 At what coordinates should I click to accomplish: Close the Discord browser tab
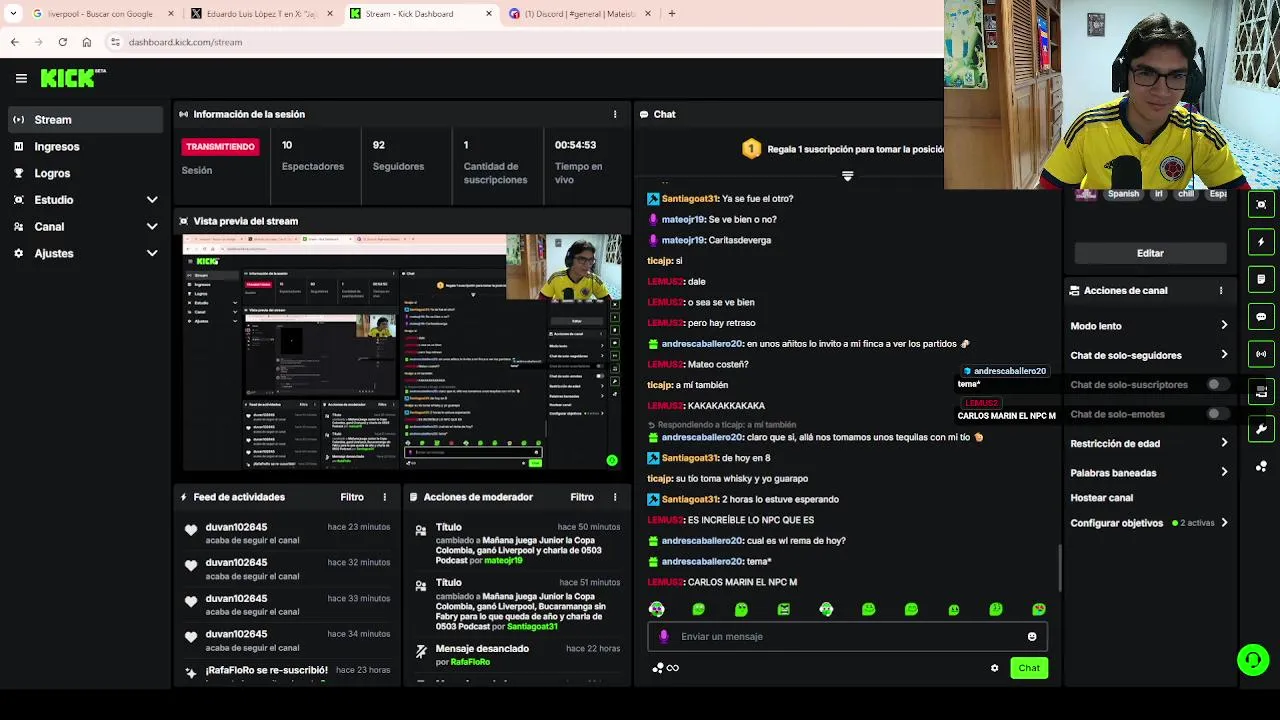point(648,13)
